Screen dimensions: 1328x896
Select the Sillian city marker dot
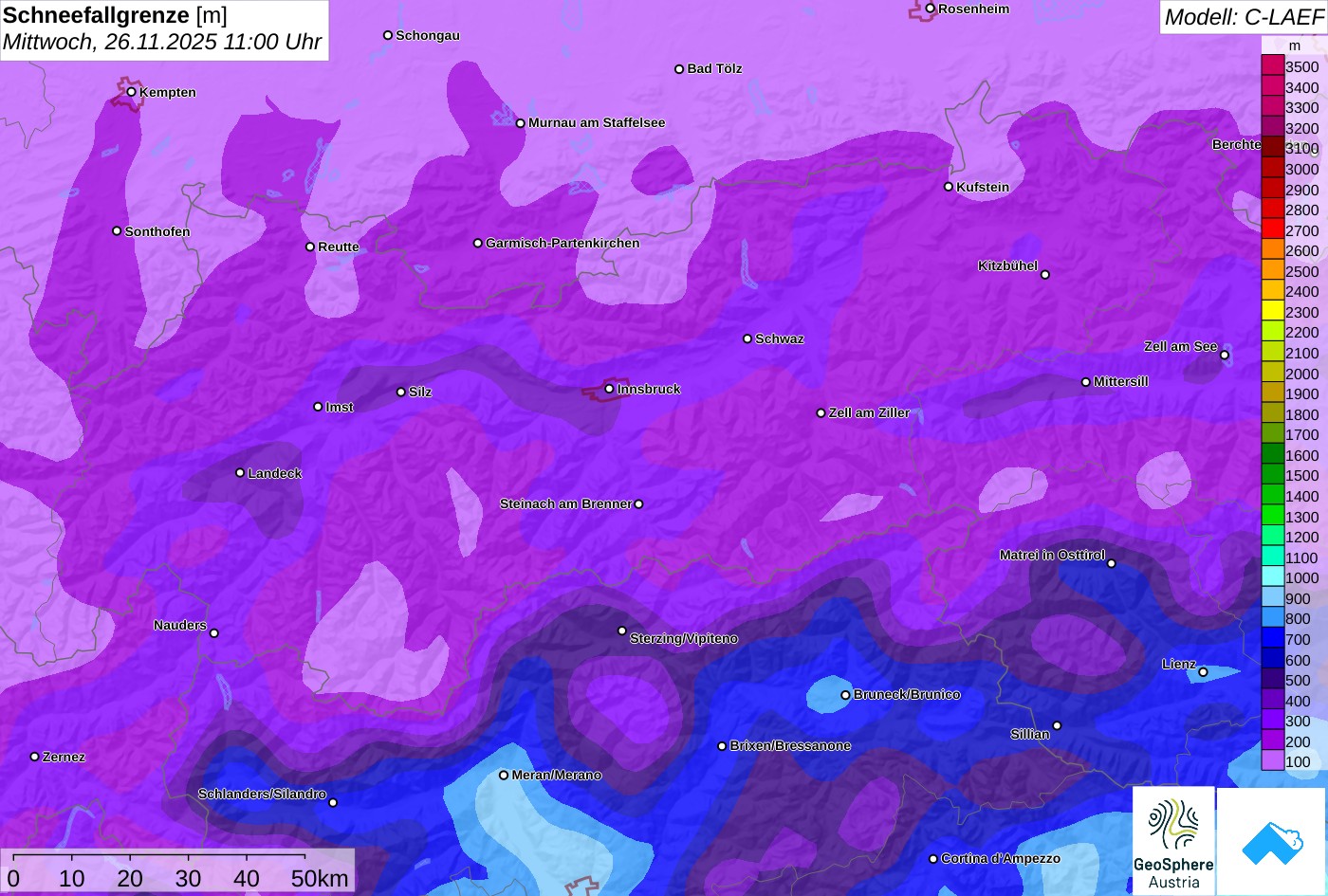tap(1057, 726)
